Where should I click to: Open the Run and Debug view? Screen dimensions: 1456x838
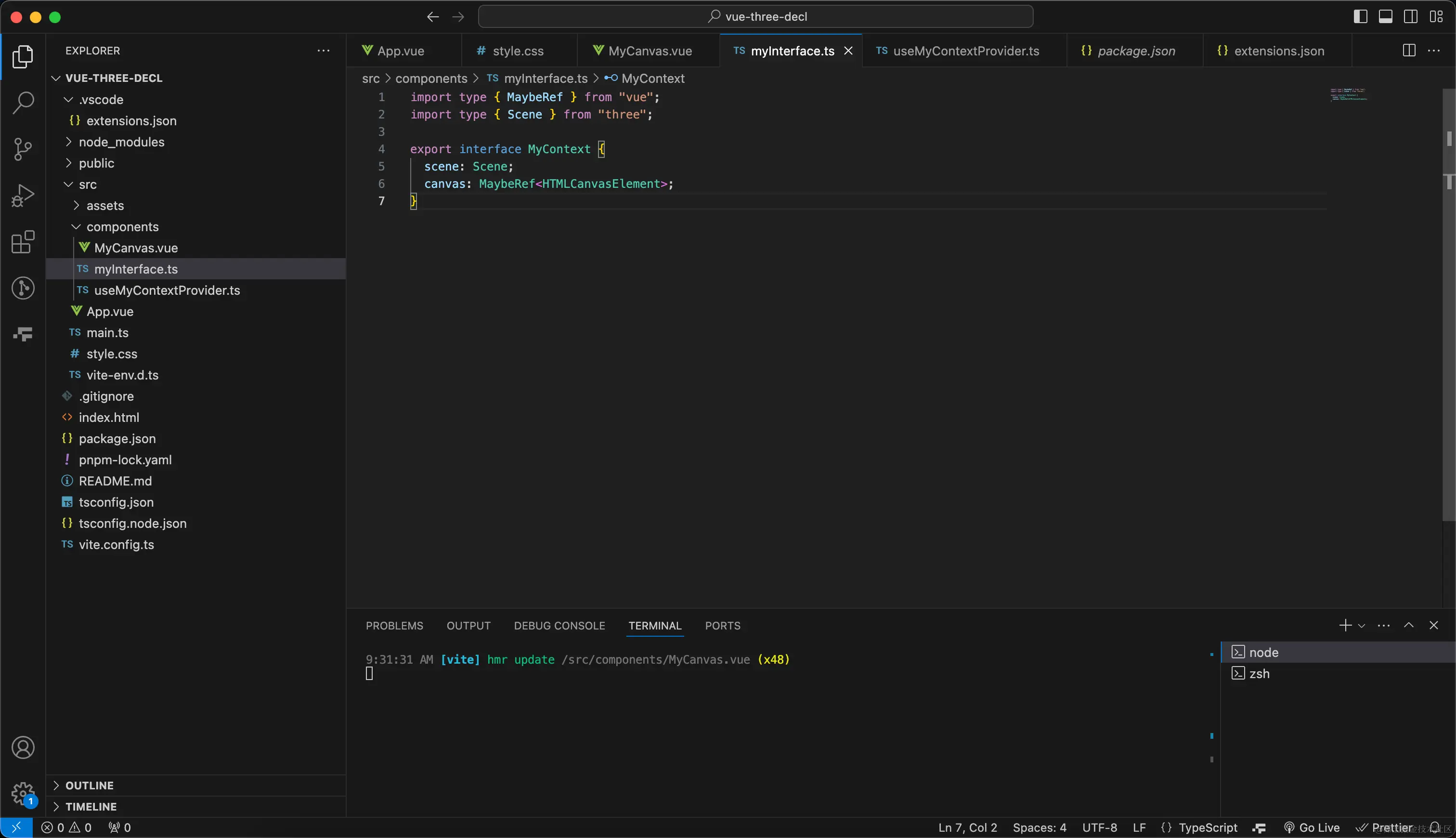[x=23, y=196]
